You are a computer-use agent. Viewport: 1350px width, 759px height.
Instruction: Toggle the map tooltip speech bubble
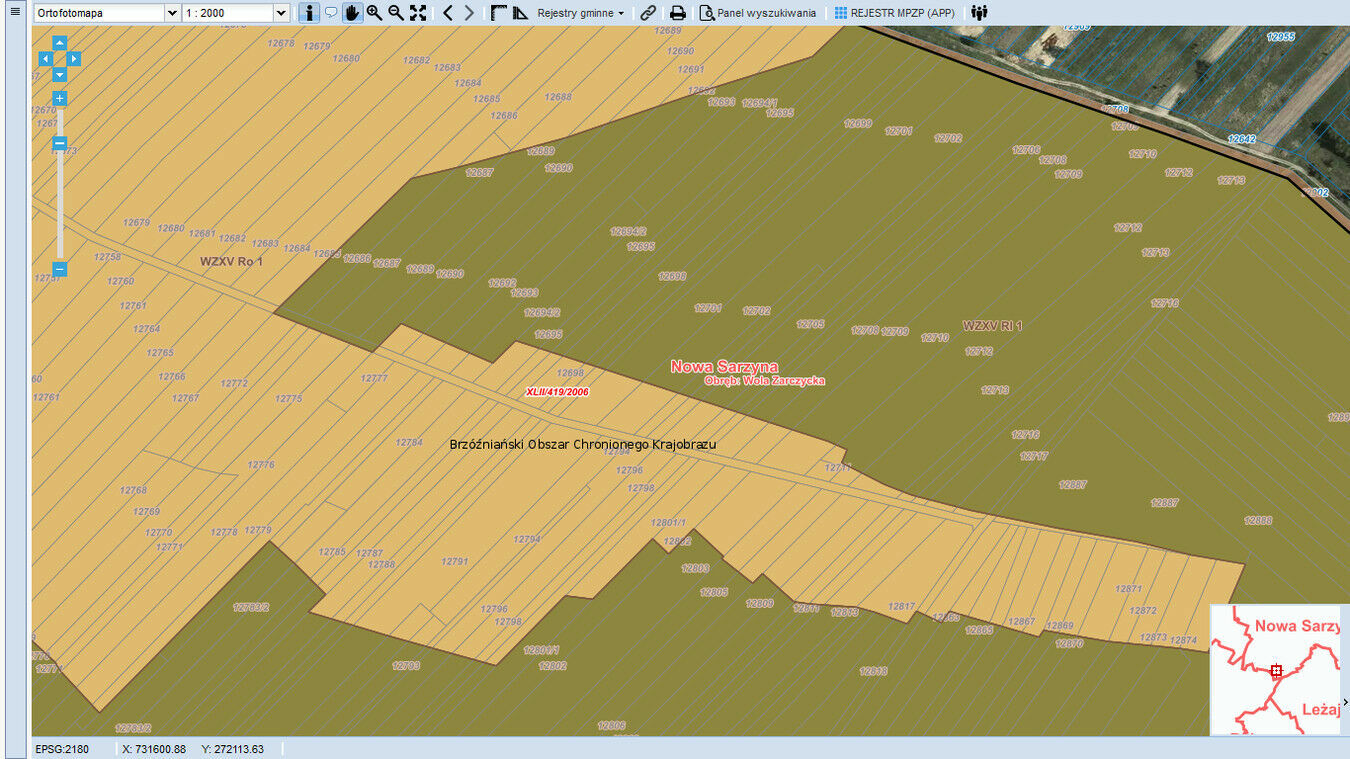[331, 13]
